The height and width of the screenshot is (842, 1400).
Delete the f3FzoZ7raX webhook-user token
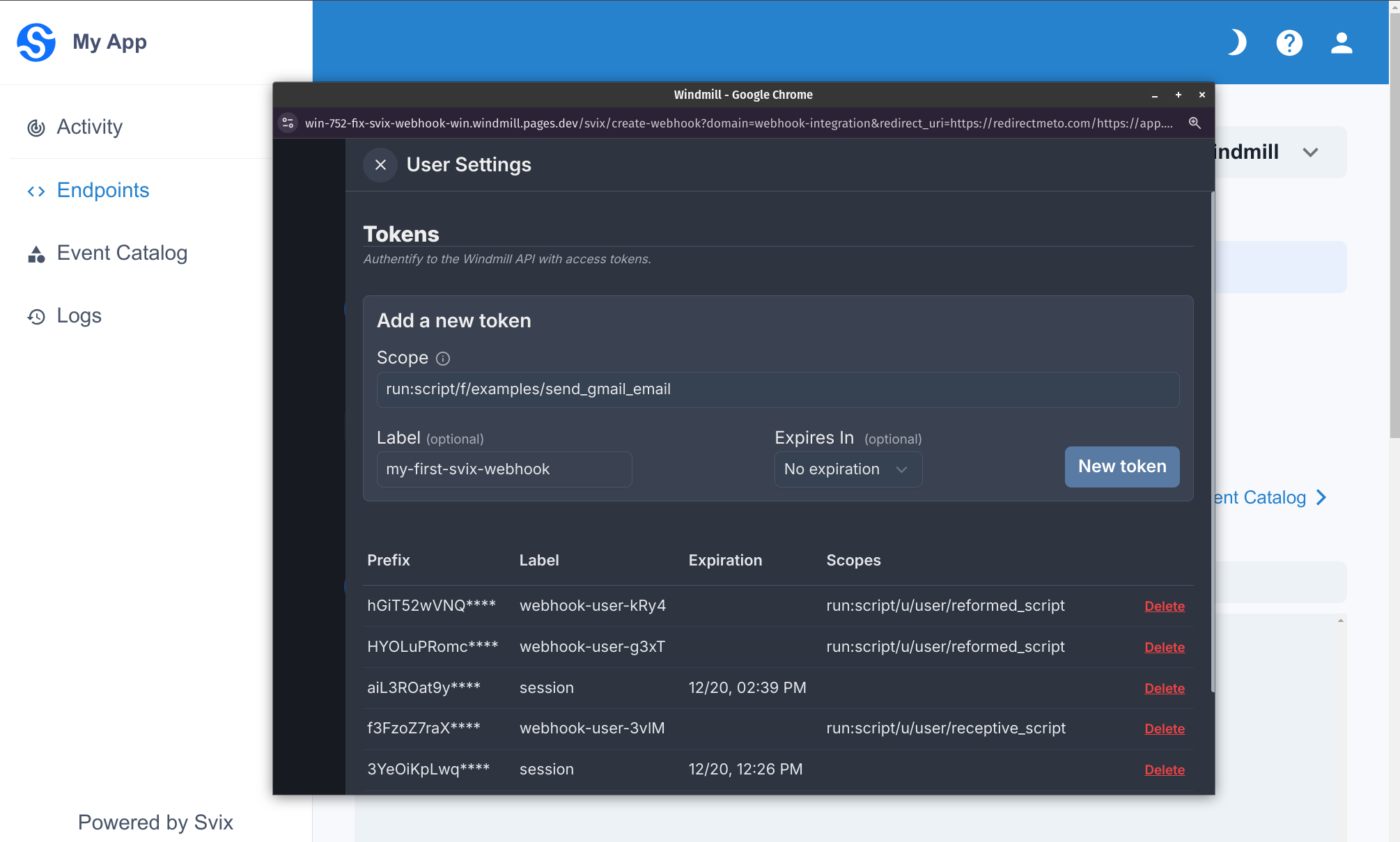(1163, 729)
